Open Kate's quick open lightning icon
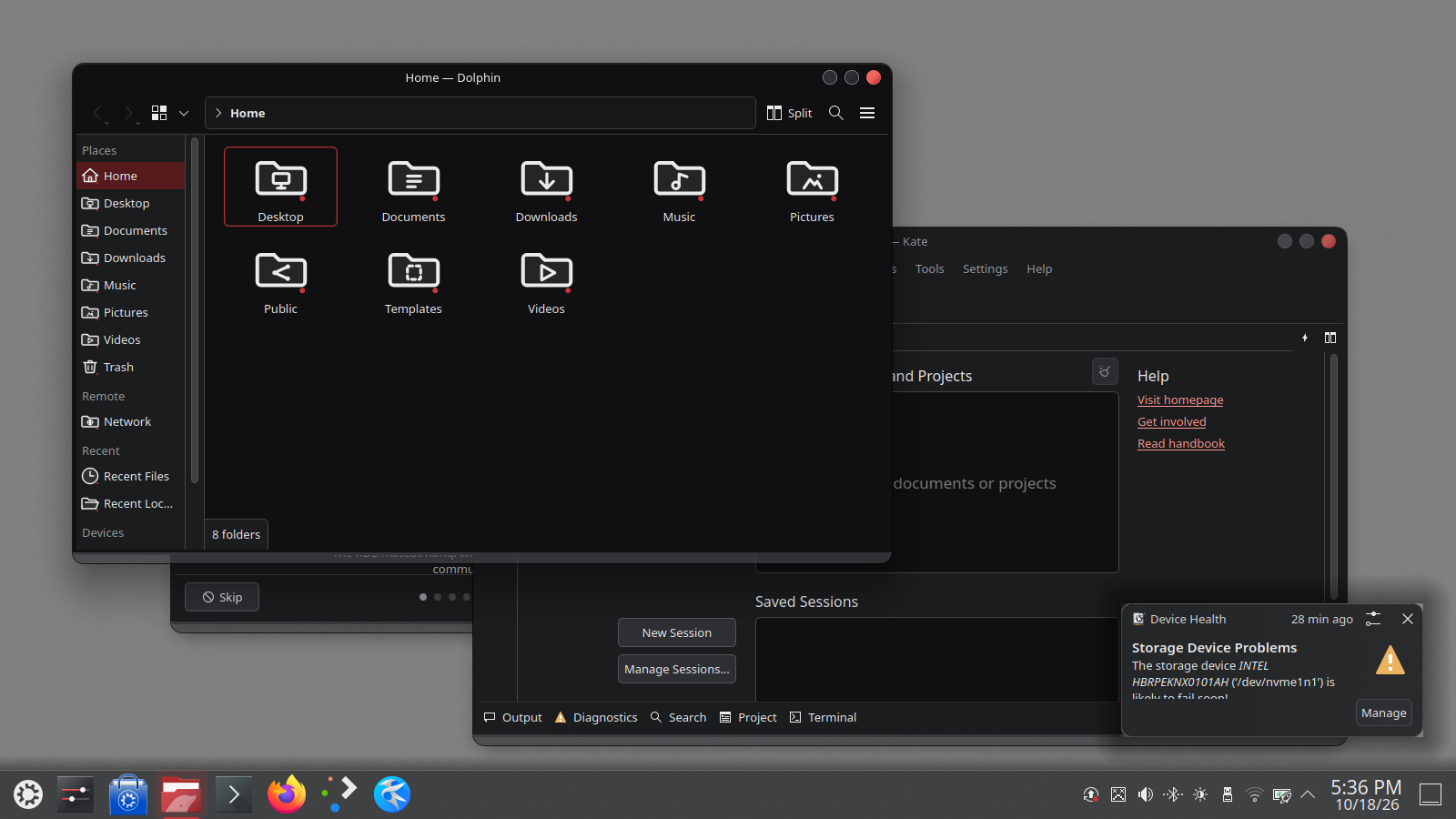Viewport: 1456px width, 819px height. tap(1305, 338)
